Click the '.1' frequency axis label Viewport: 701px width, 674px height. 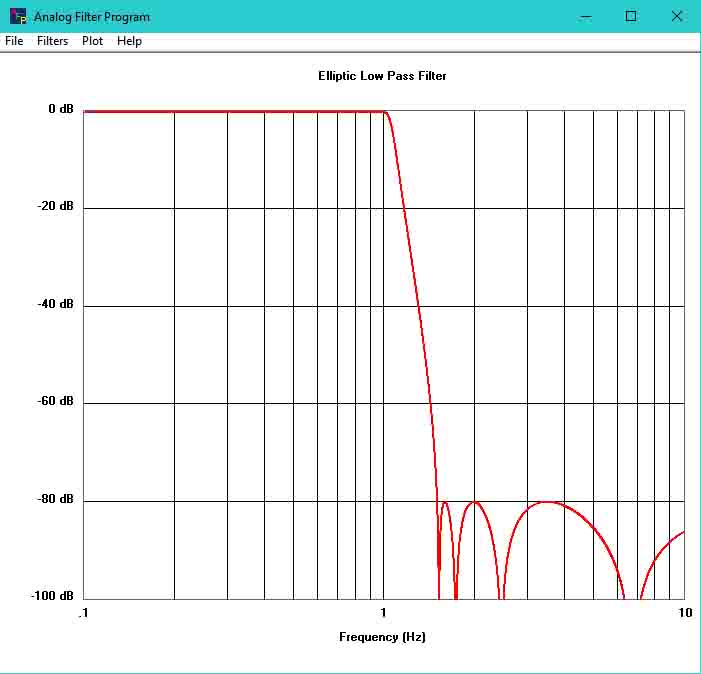tap(83, 613)
